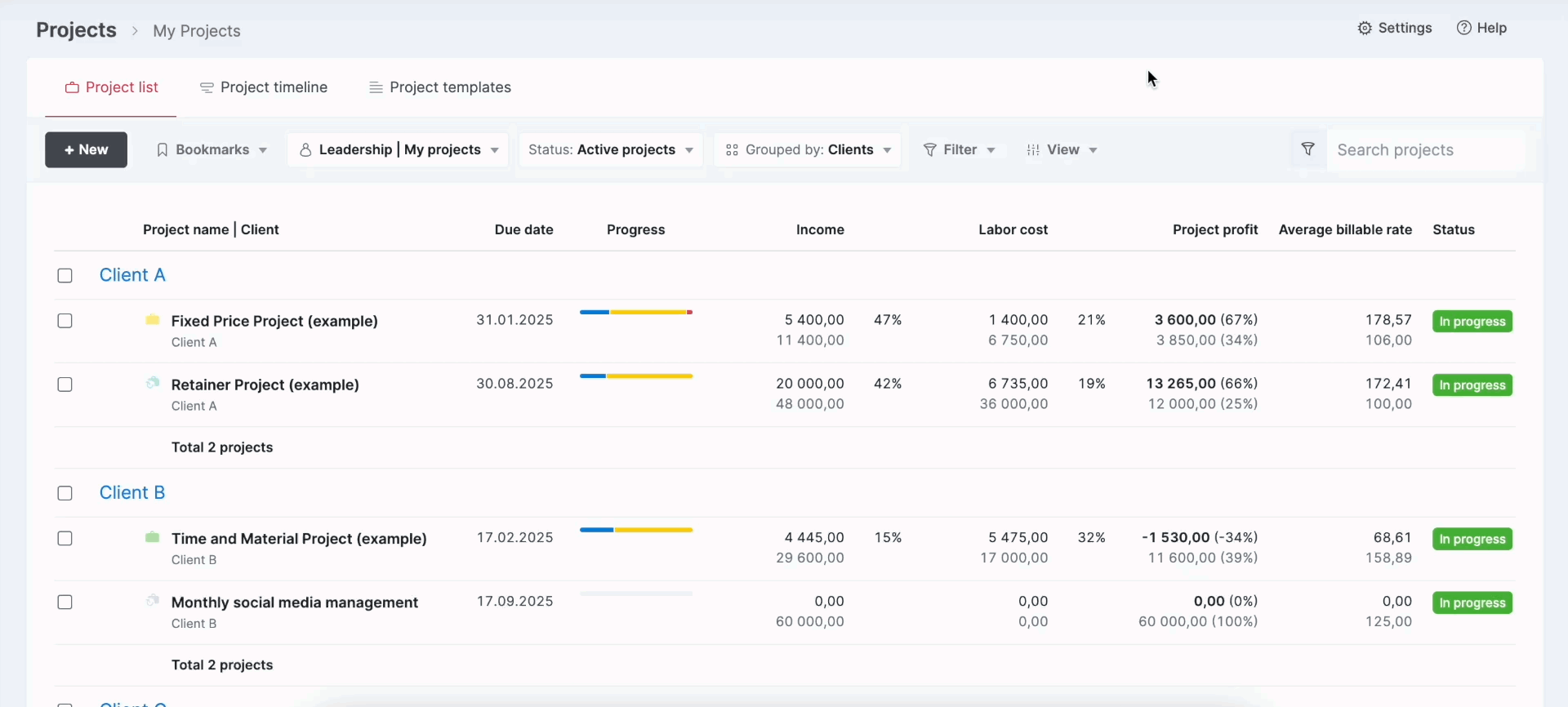
Task: Click the Retainer Project type icon
Action: [x=153, y=383]
